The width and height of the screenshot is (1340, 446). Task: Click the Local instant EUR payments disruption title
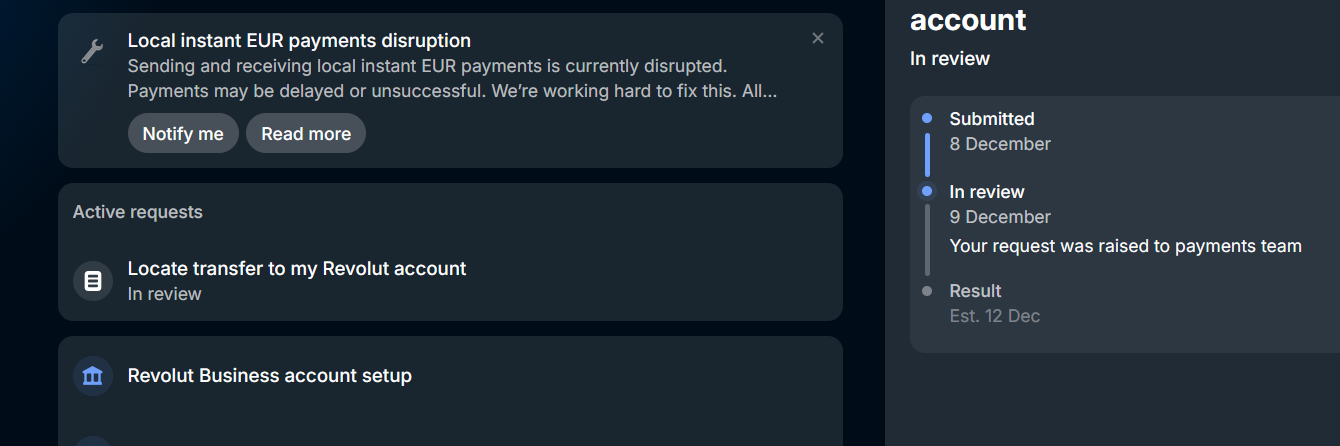299,41
